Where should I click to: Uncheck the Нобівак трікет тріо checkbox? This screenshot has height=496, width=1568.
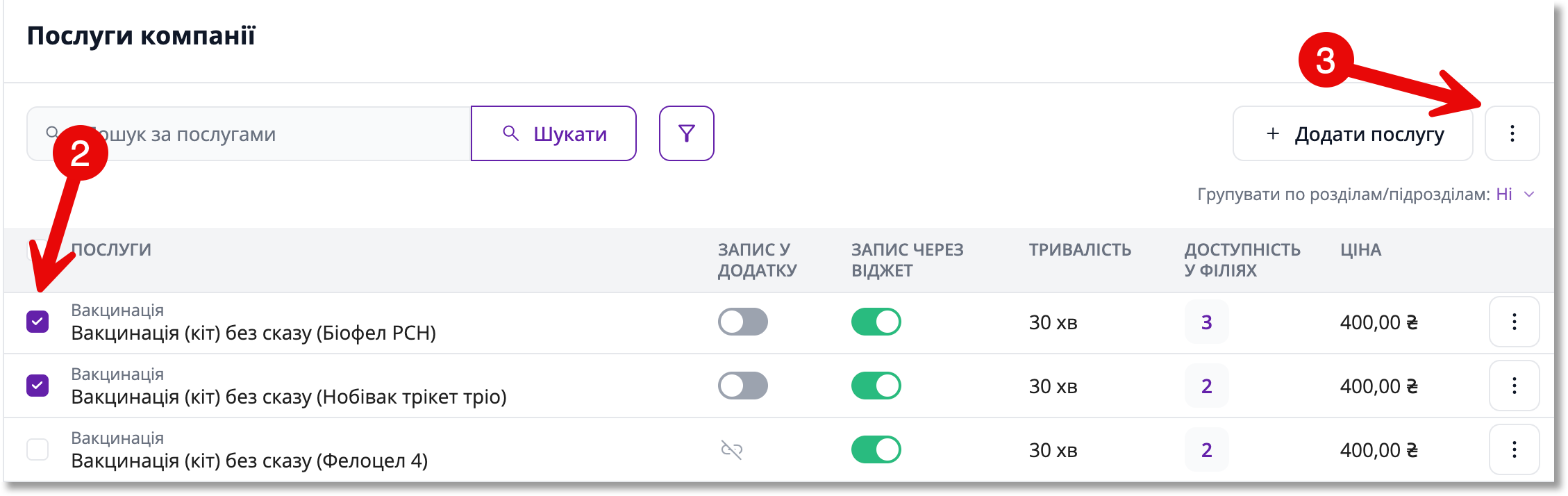[37, 386]
